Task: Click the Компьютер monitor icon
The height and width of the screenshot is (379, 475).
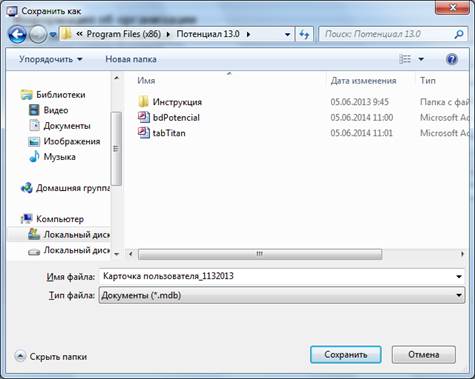Action: pyautogui.click(x=27, y=219)
